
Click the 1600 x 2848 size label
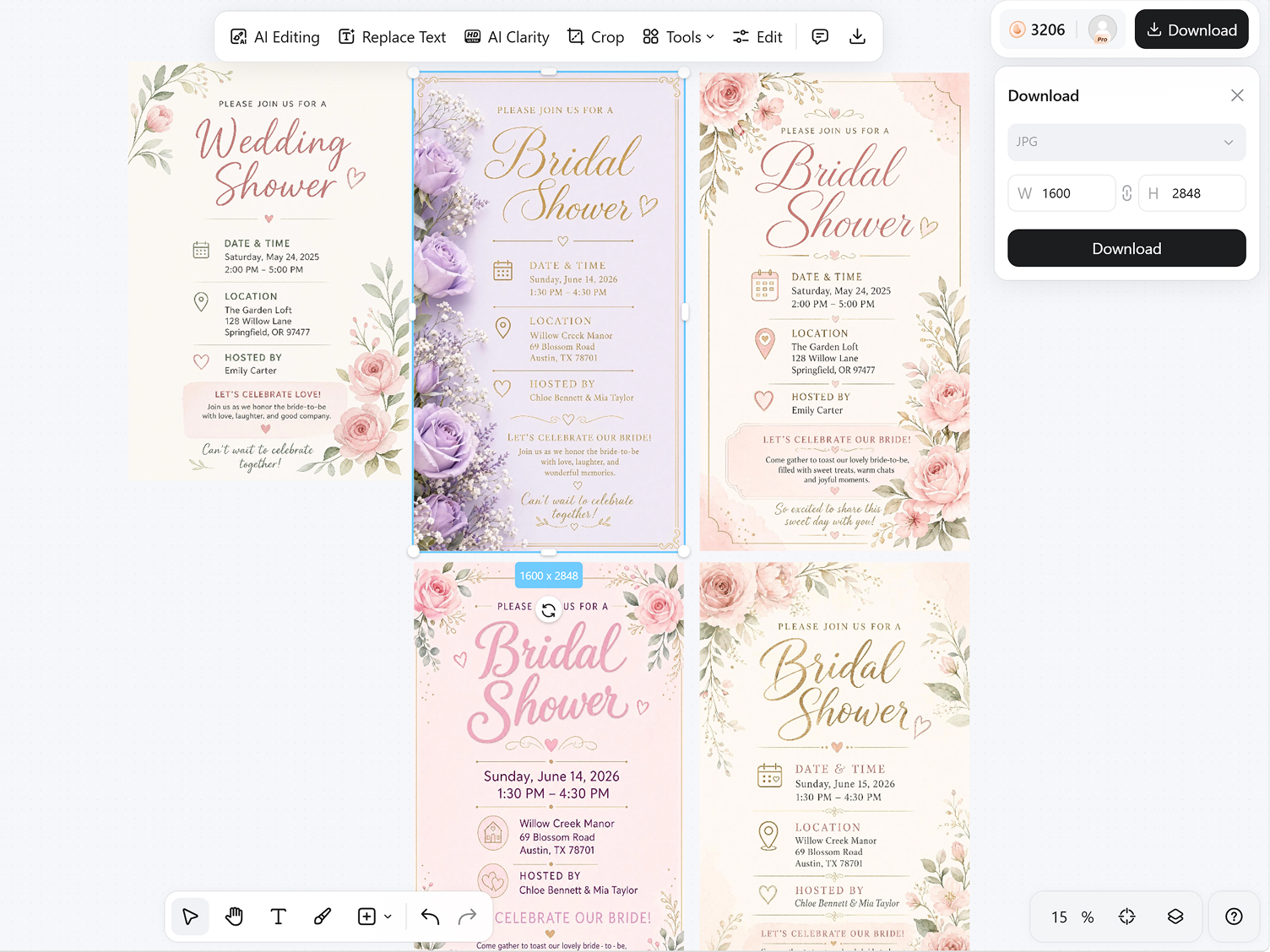pyautogui.click(x=549, y=576)
